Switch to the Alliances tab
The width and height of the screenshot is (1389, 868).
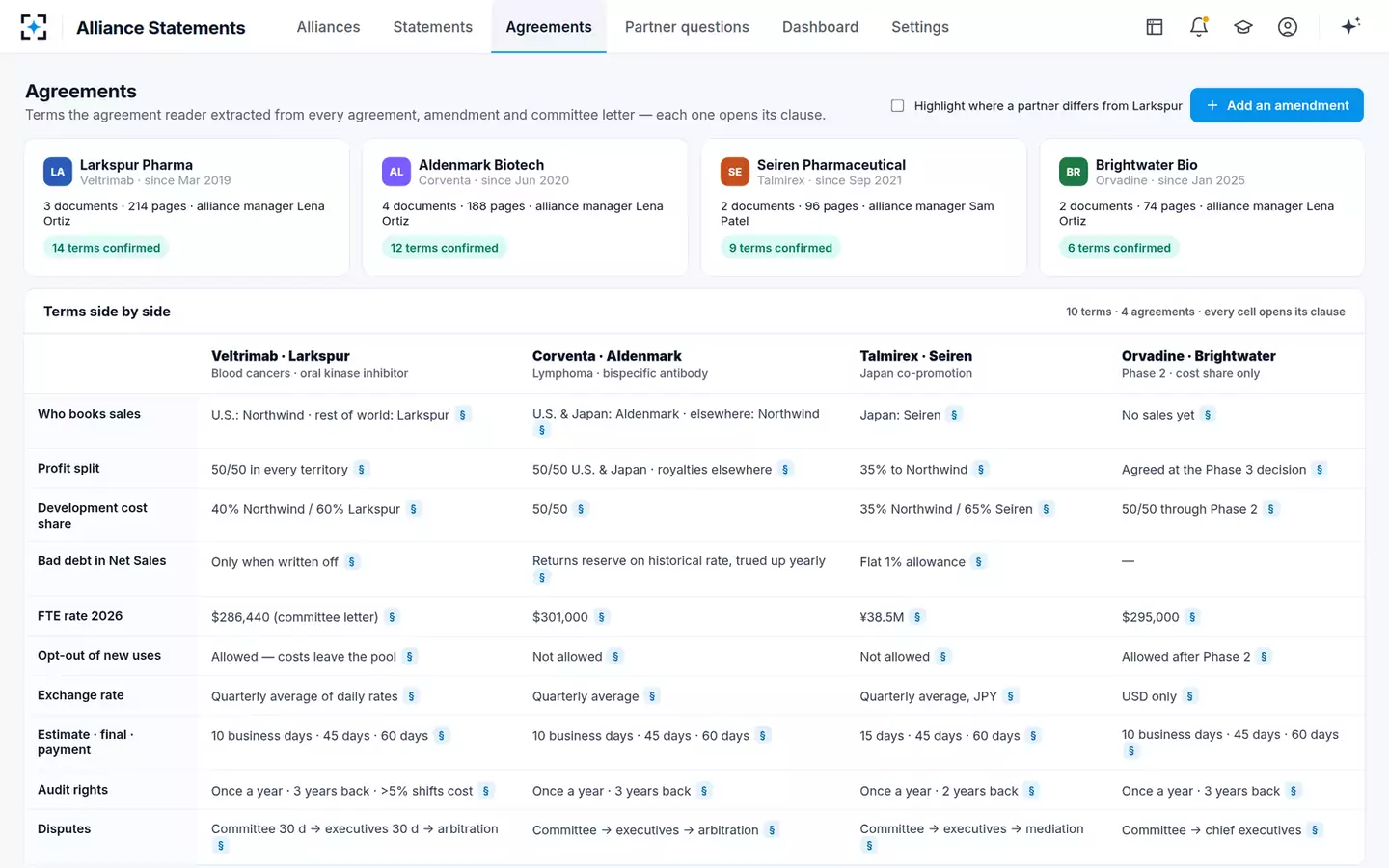click(x=328, y=27)
